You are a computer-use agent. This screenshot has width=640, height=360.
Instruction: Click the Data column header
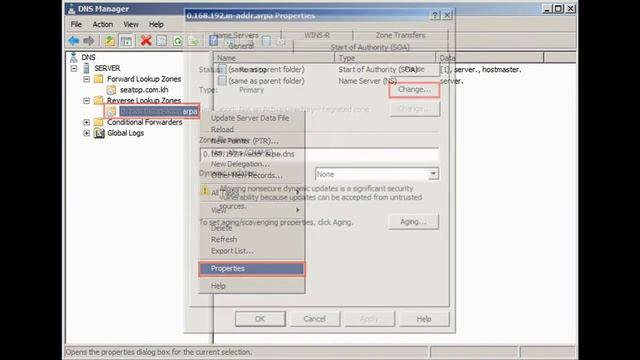click(490, 58)
